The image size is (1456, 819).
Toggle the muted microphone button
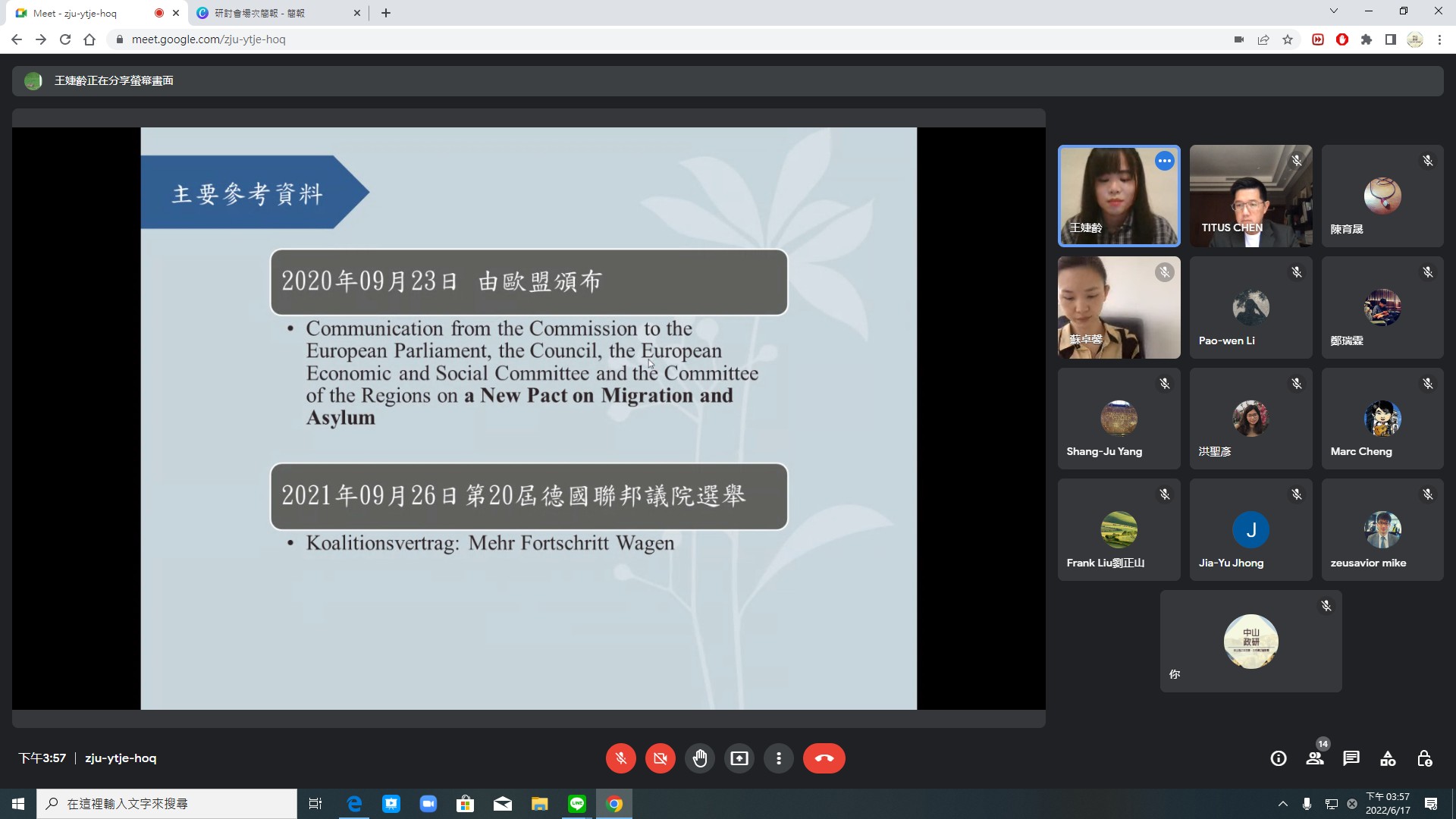tap(620, 758)
